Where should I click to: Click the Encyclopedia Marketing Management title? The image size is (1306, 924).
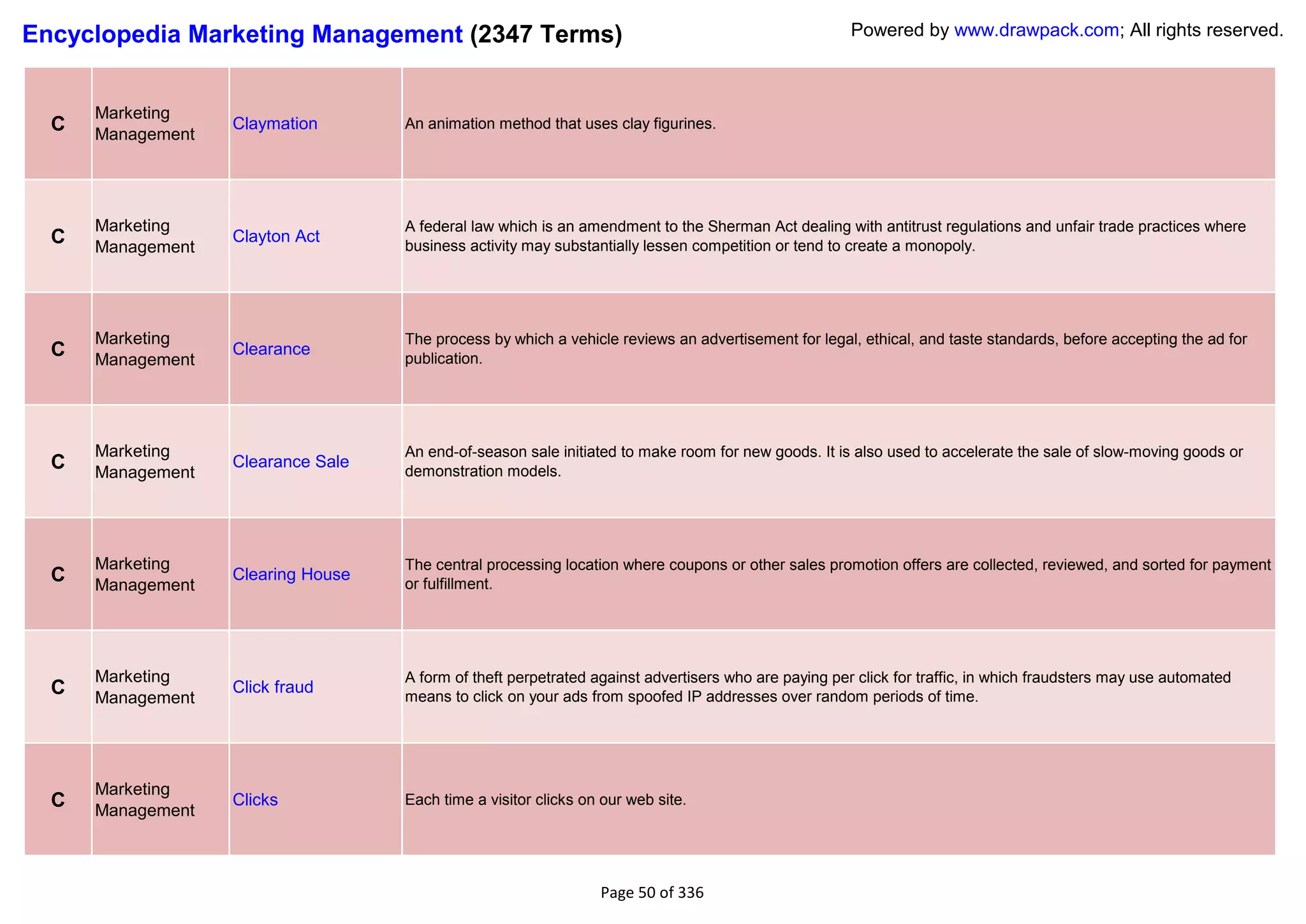click(242, 34)
